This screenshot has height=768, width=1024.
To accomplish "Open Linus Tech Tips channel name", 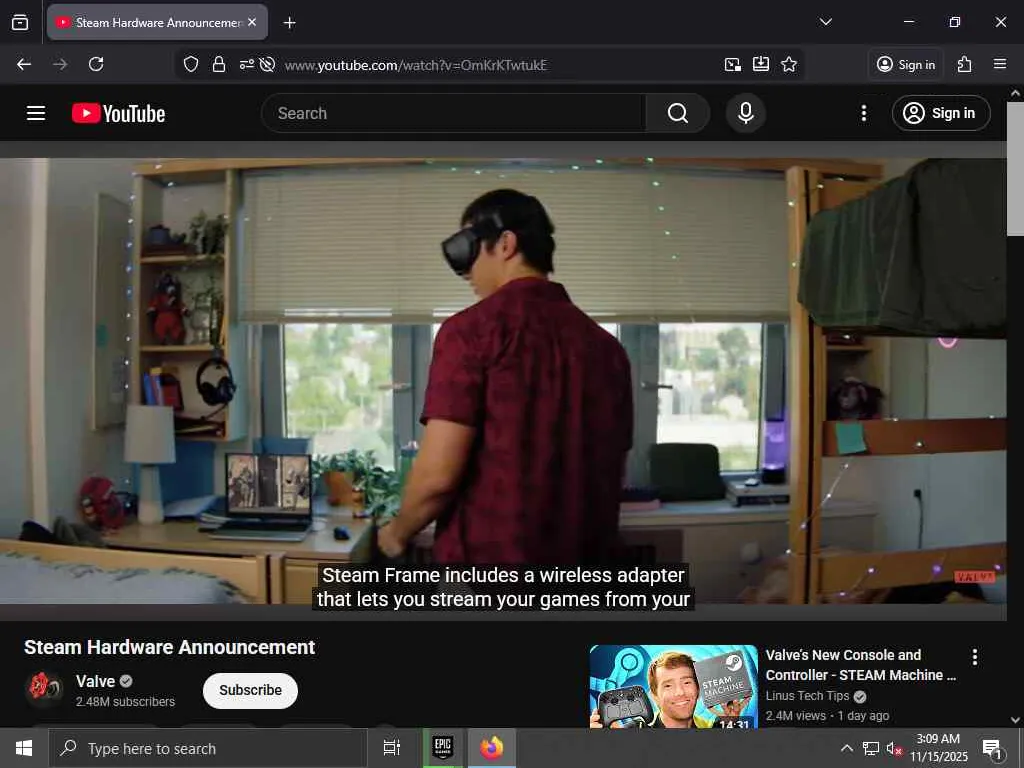I will (807, 696).
